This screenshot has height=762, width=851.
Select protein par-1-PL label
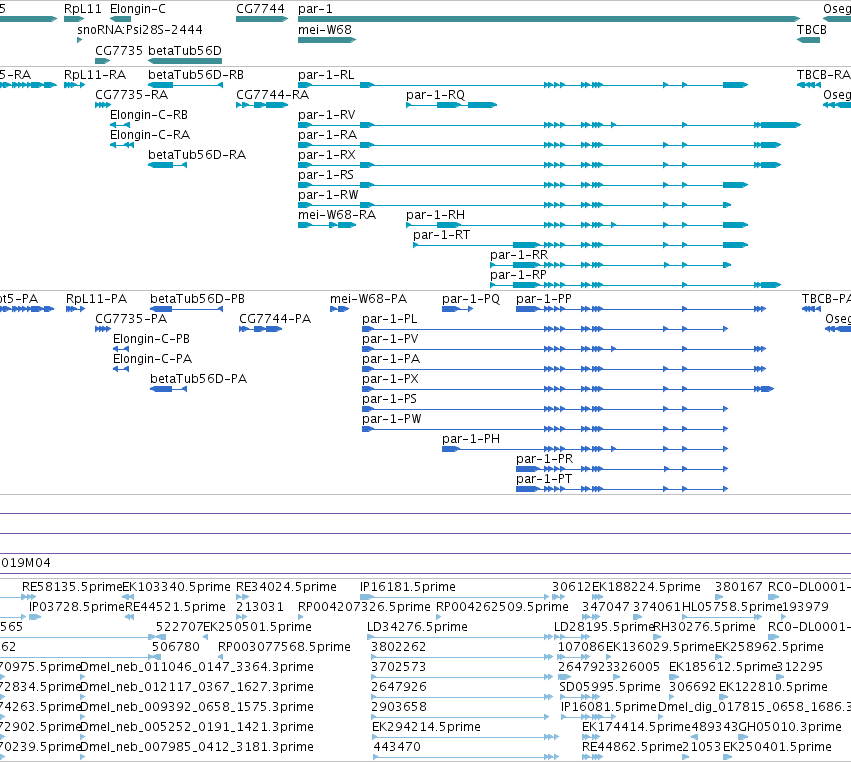click(390, 319)
